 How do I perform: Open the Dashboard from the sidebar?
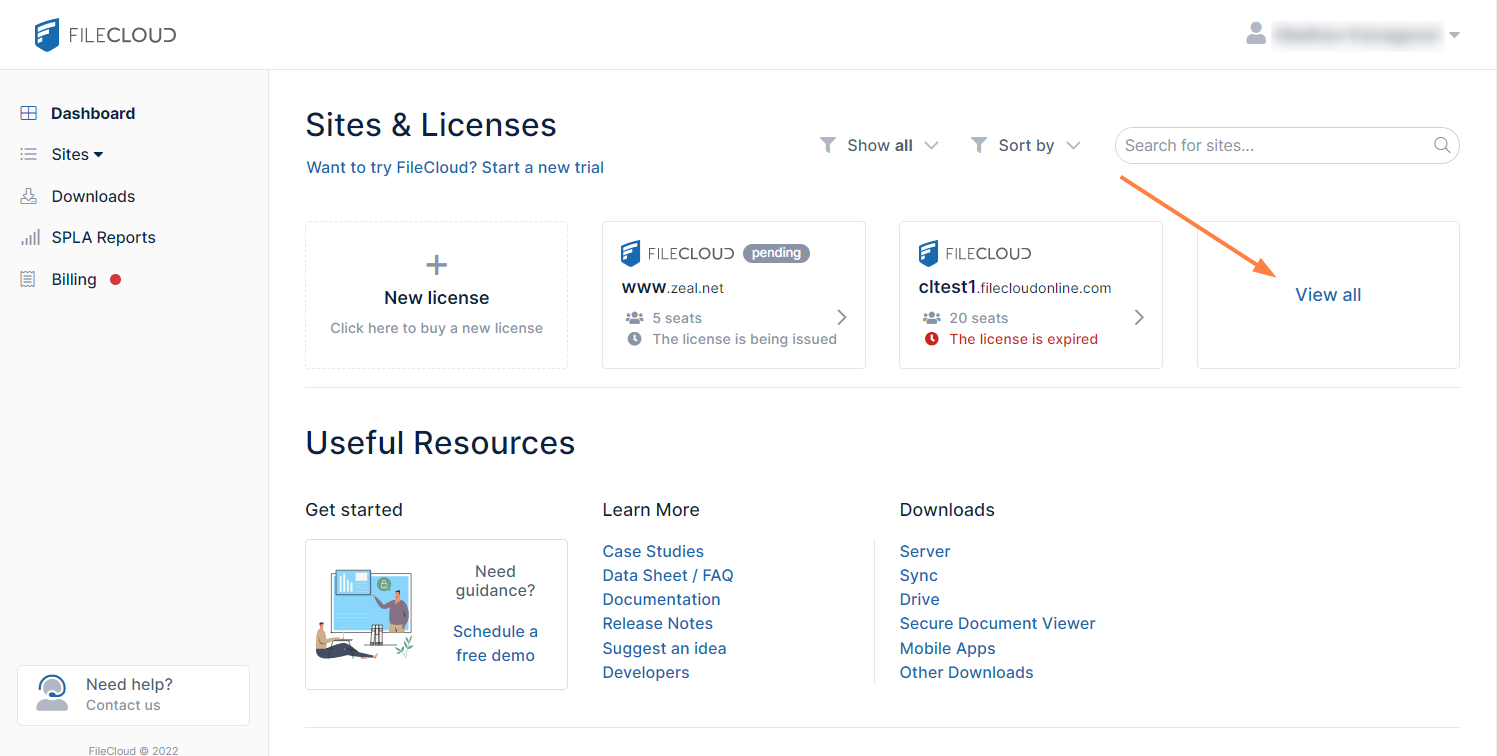click(92, 113)
